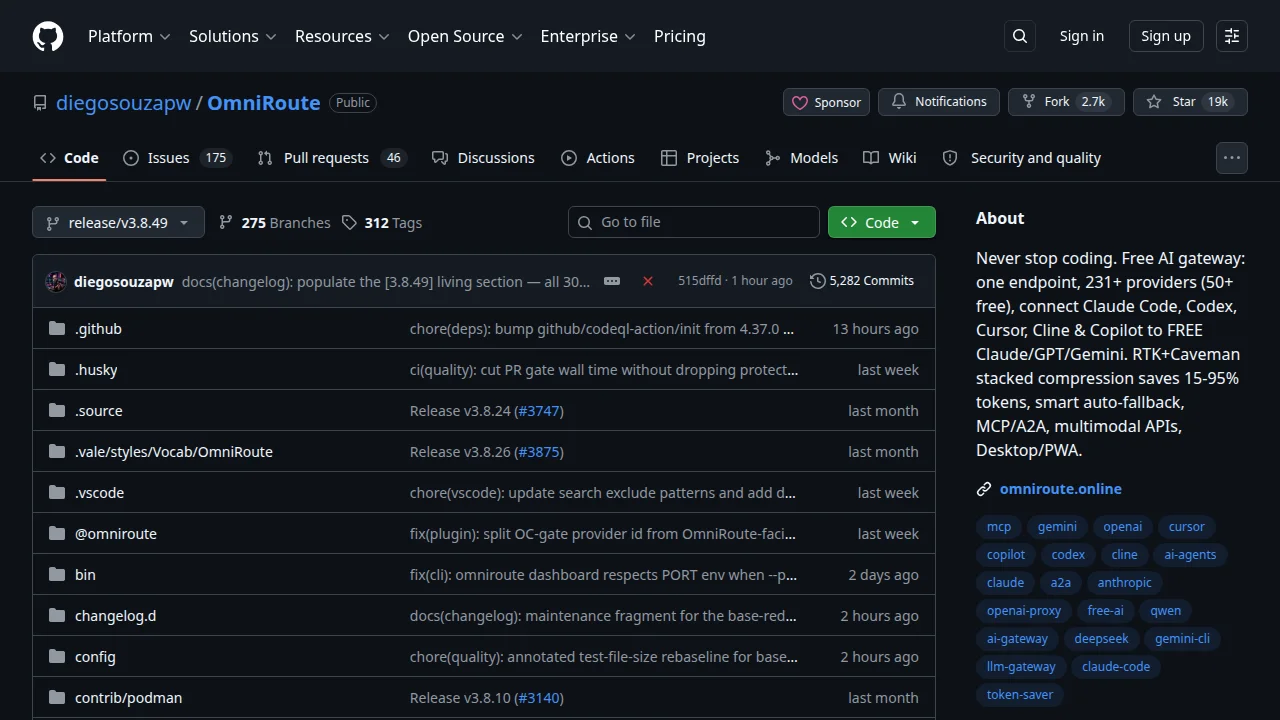The width and height of the screenshot is (1280, 720).
Task: Open the Enterprise menu dropdown
Action: (588, 36)
